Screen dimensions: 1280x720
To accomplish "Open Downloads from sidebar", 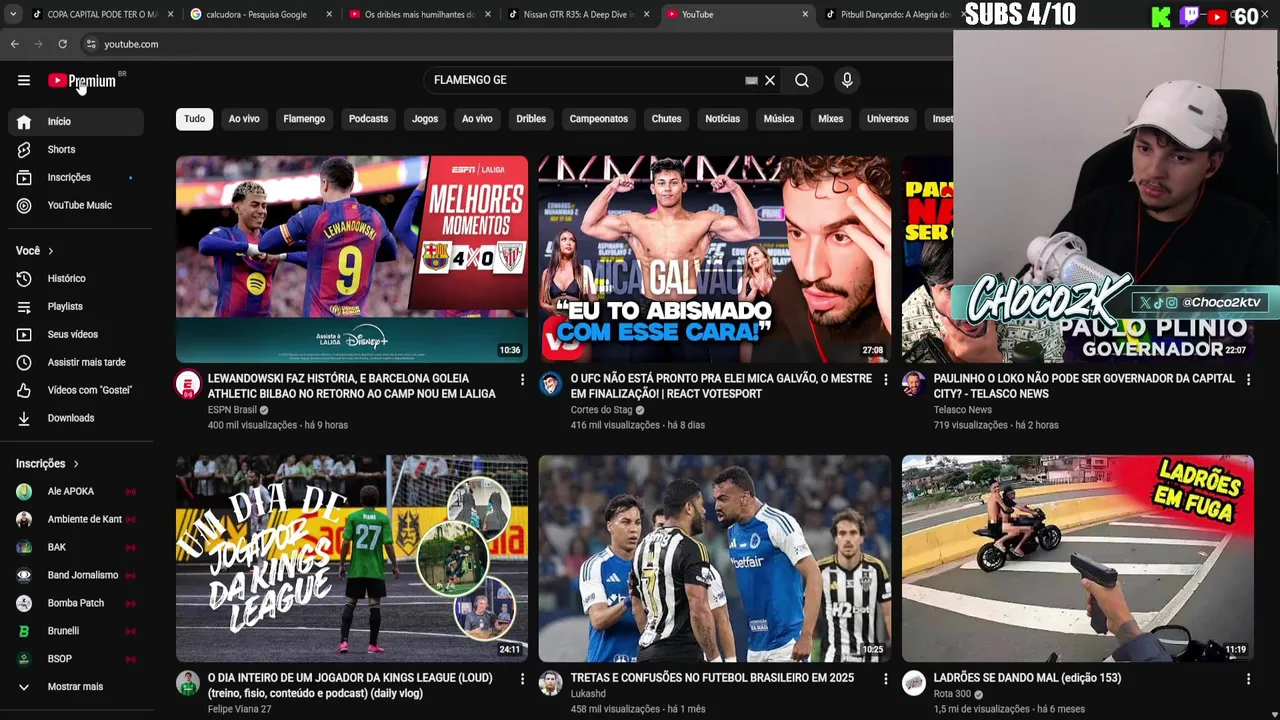I will tap(76, 418).
